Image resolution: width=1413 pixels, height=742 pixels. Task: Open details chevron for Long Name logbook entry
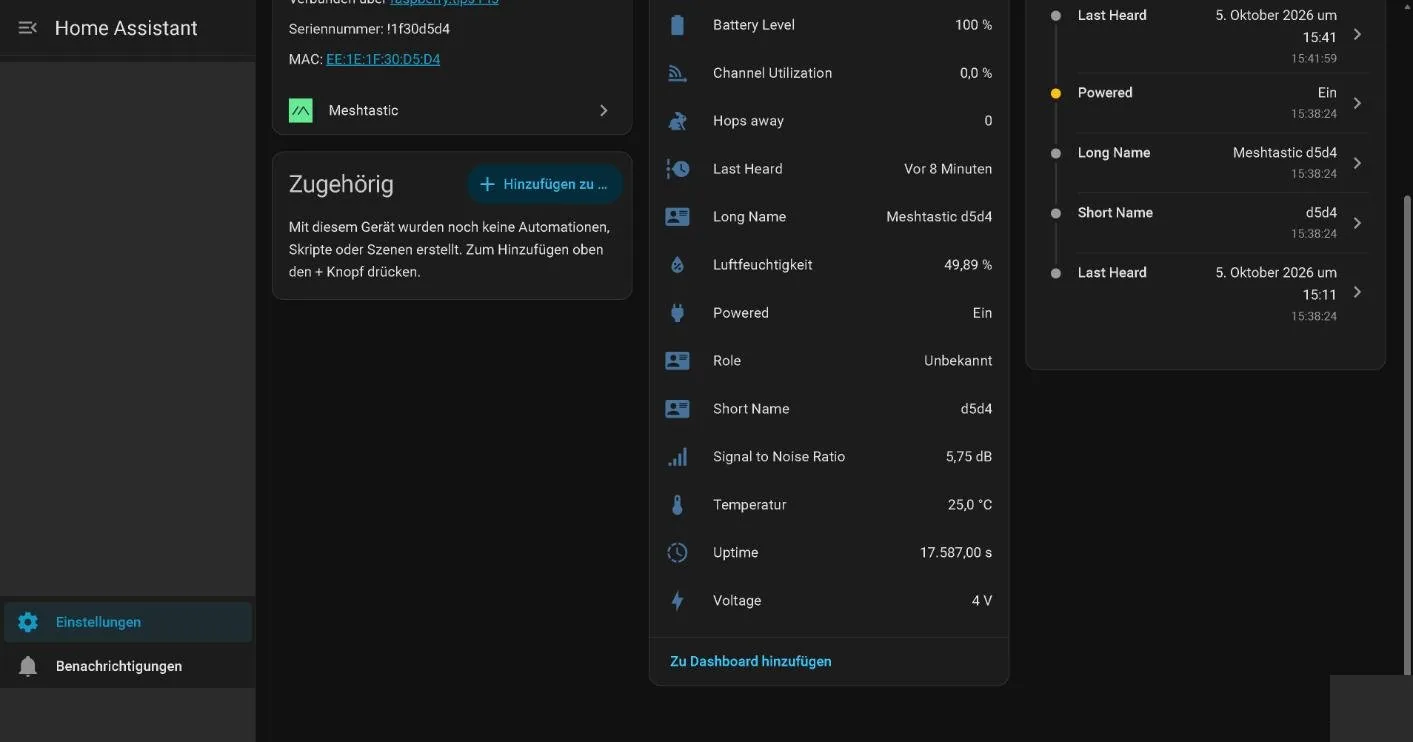1357,163
